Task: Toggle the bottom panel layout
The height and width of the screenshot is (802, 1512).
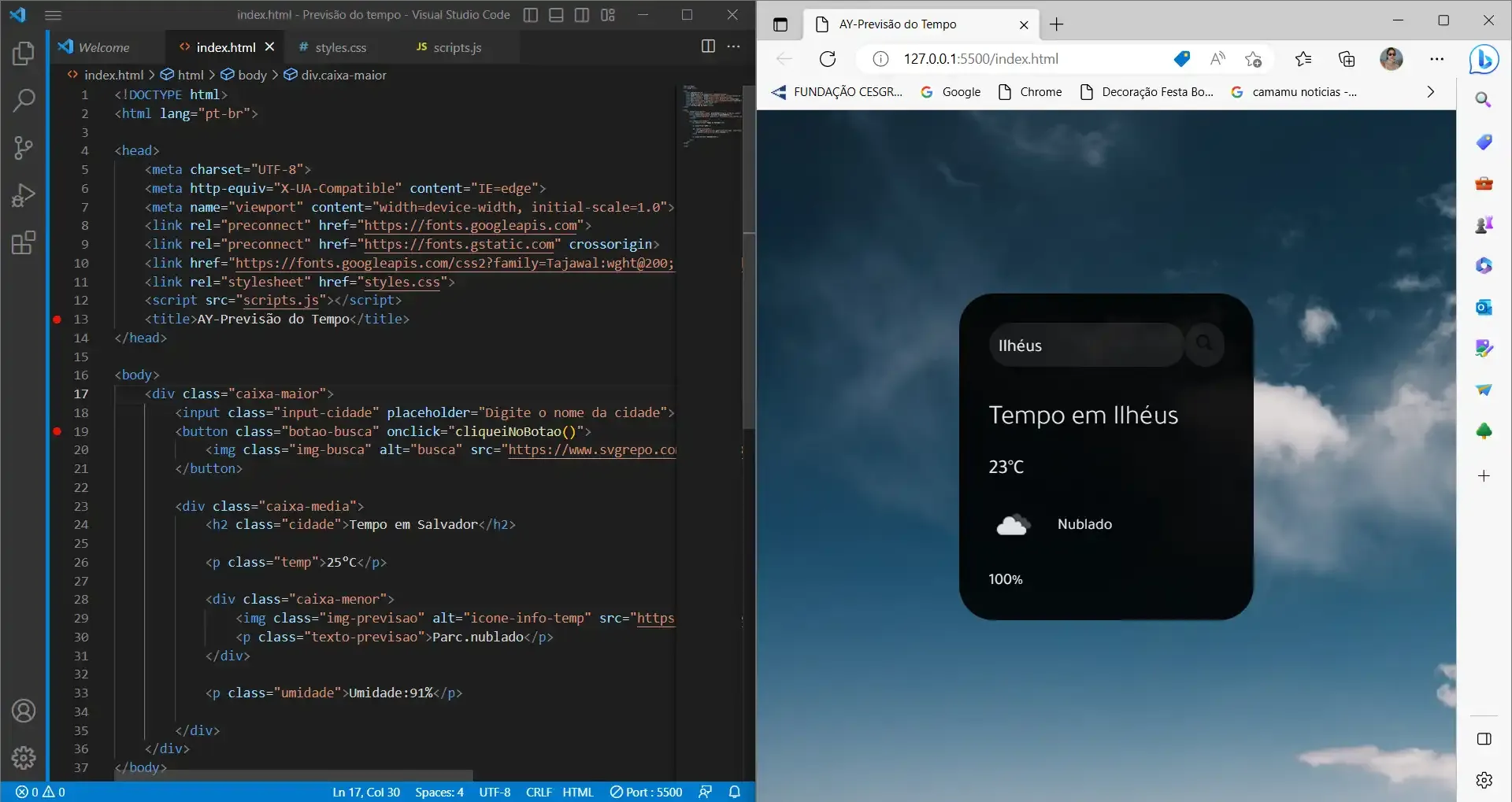Action: (x=556, y=15)
